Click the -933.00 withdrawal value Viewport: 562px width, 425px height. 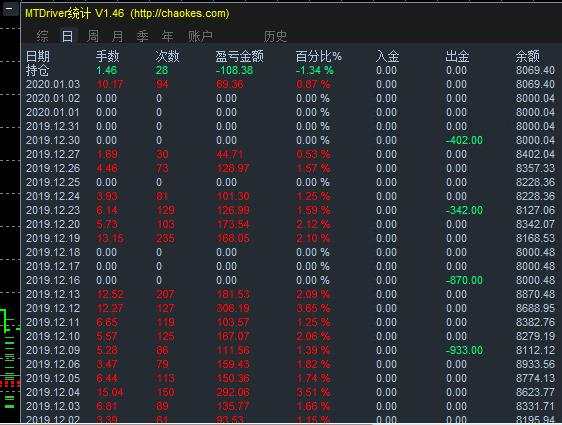tap(464, 350)
